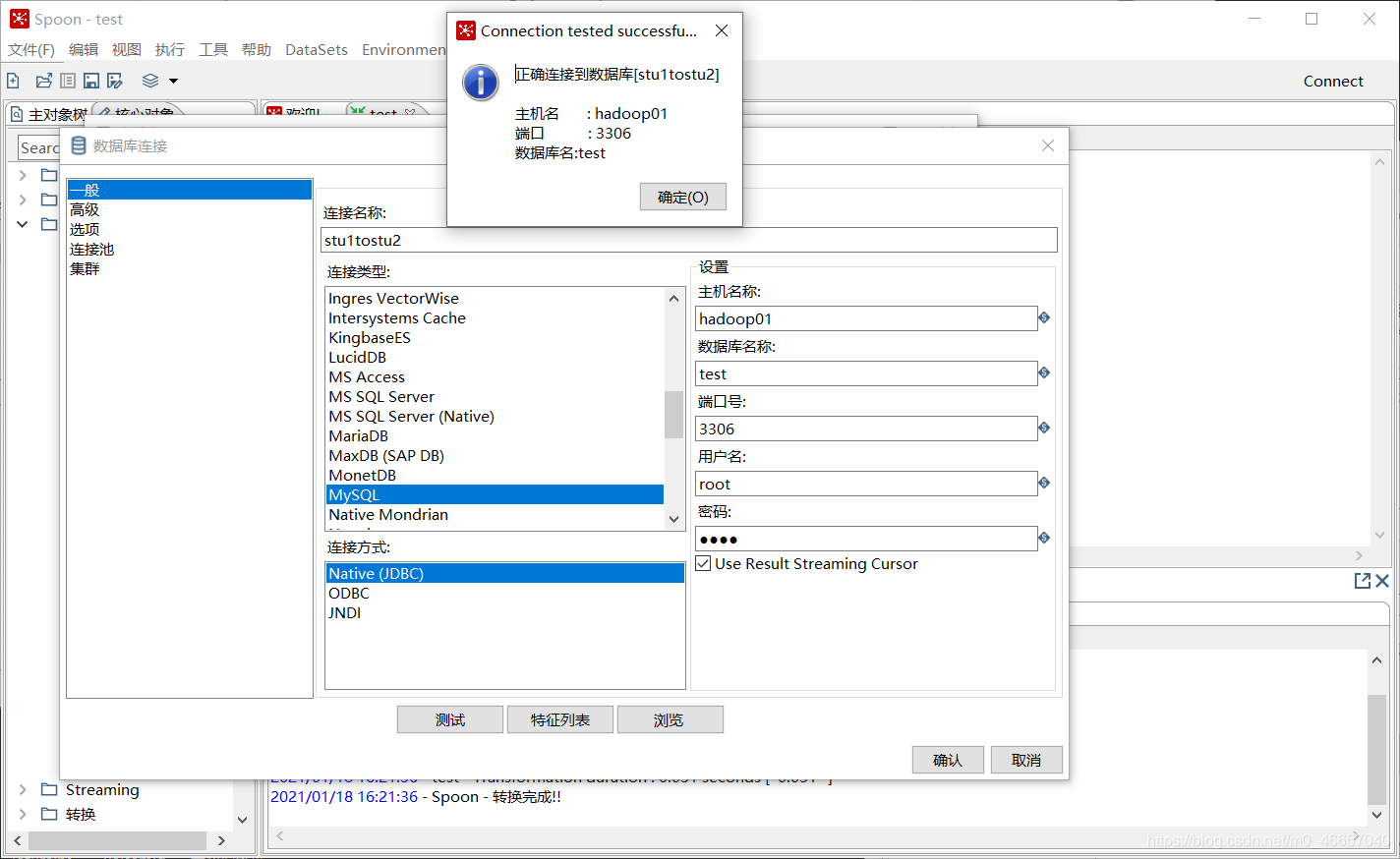Click the open file toolbar icon
Screen dimensions: 1400x859
pos(43,81)
